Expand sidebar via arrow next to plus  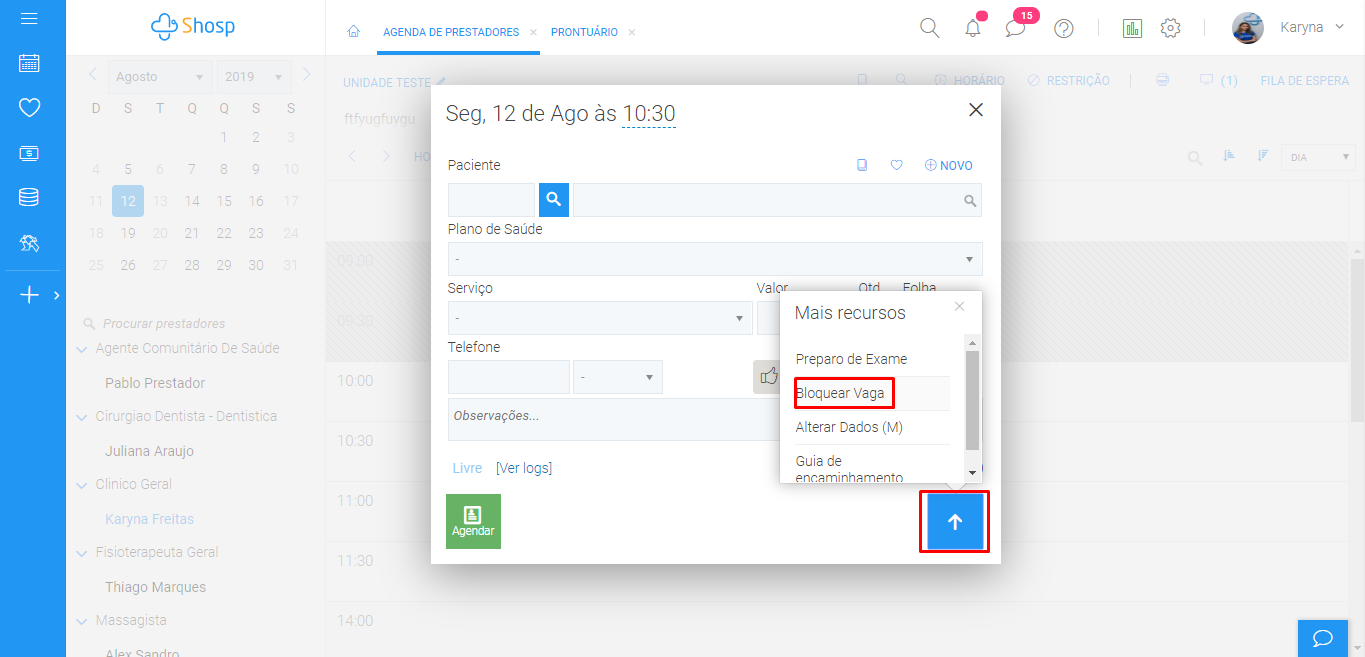[56, 295]
